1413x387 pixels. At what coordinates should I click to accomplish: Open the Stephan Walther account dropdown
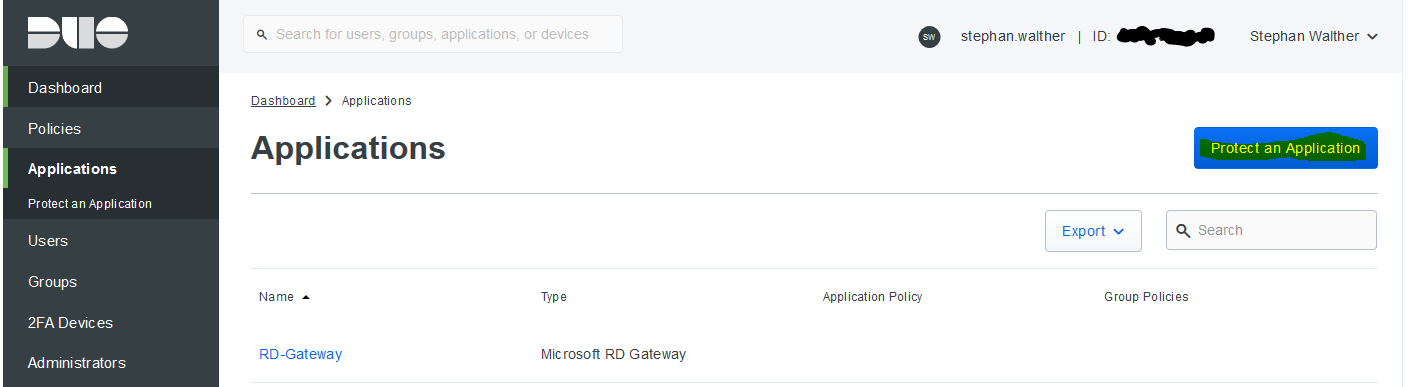(x=1314, y=36)
